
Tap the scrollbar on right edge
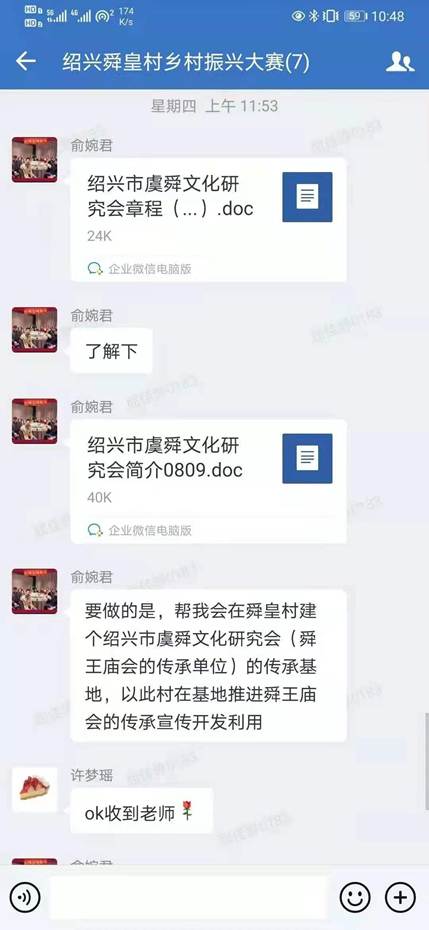(426, 761)
